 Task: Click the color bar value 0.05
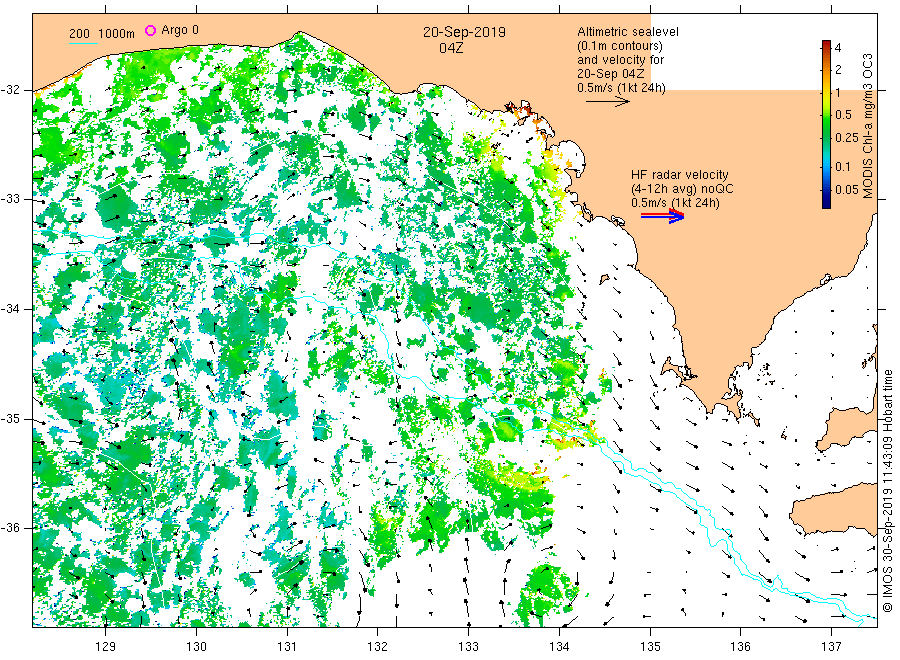point(847,189)
